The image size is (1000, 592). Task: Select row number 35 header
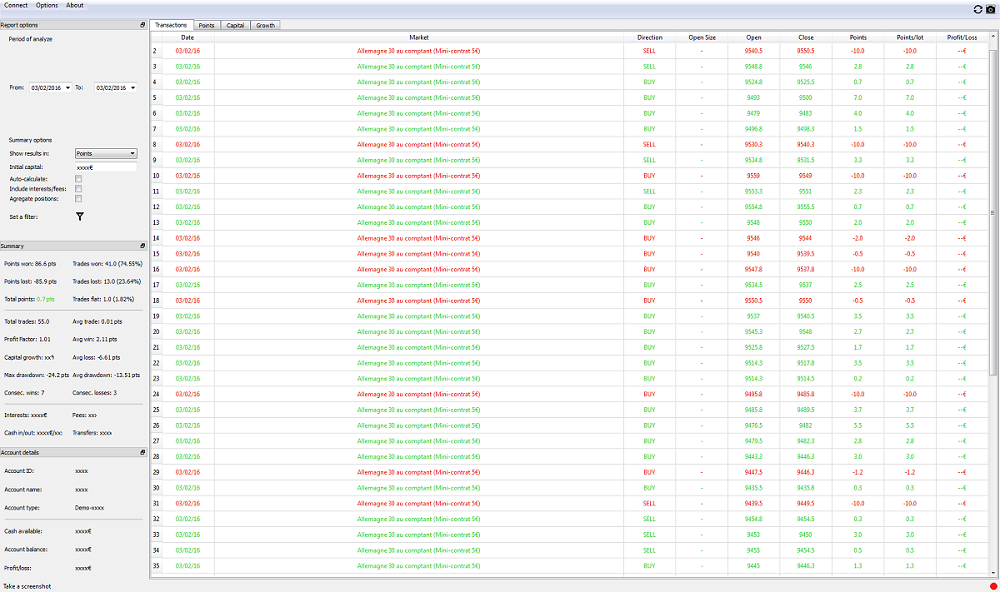pyautogui.click(x=156, y=566)
